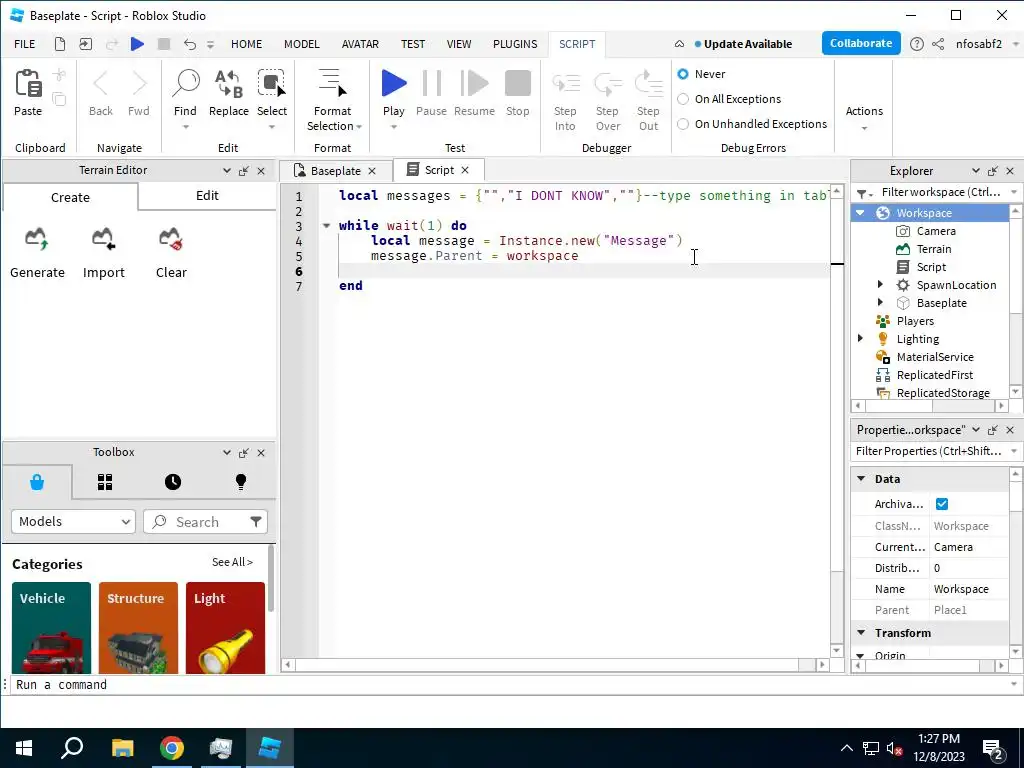The width and height of the screenshot is (1024, 768).
Task: Collapse the Transform properties section
Action: tap(861, 632)
